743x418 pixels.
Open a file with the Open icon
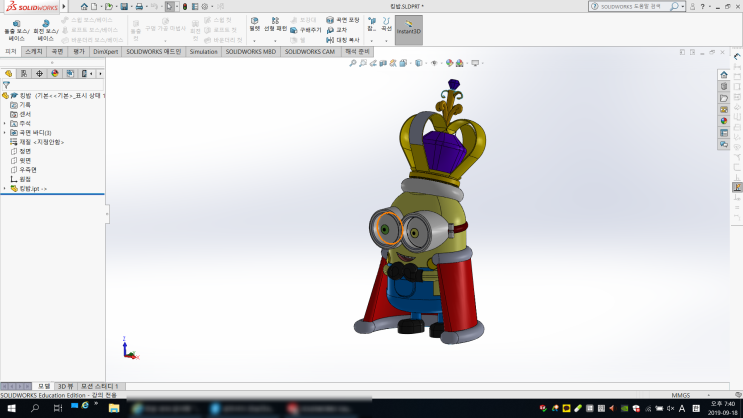(109, 7)
